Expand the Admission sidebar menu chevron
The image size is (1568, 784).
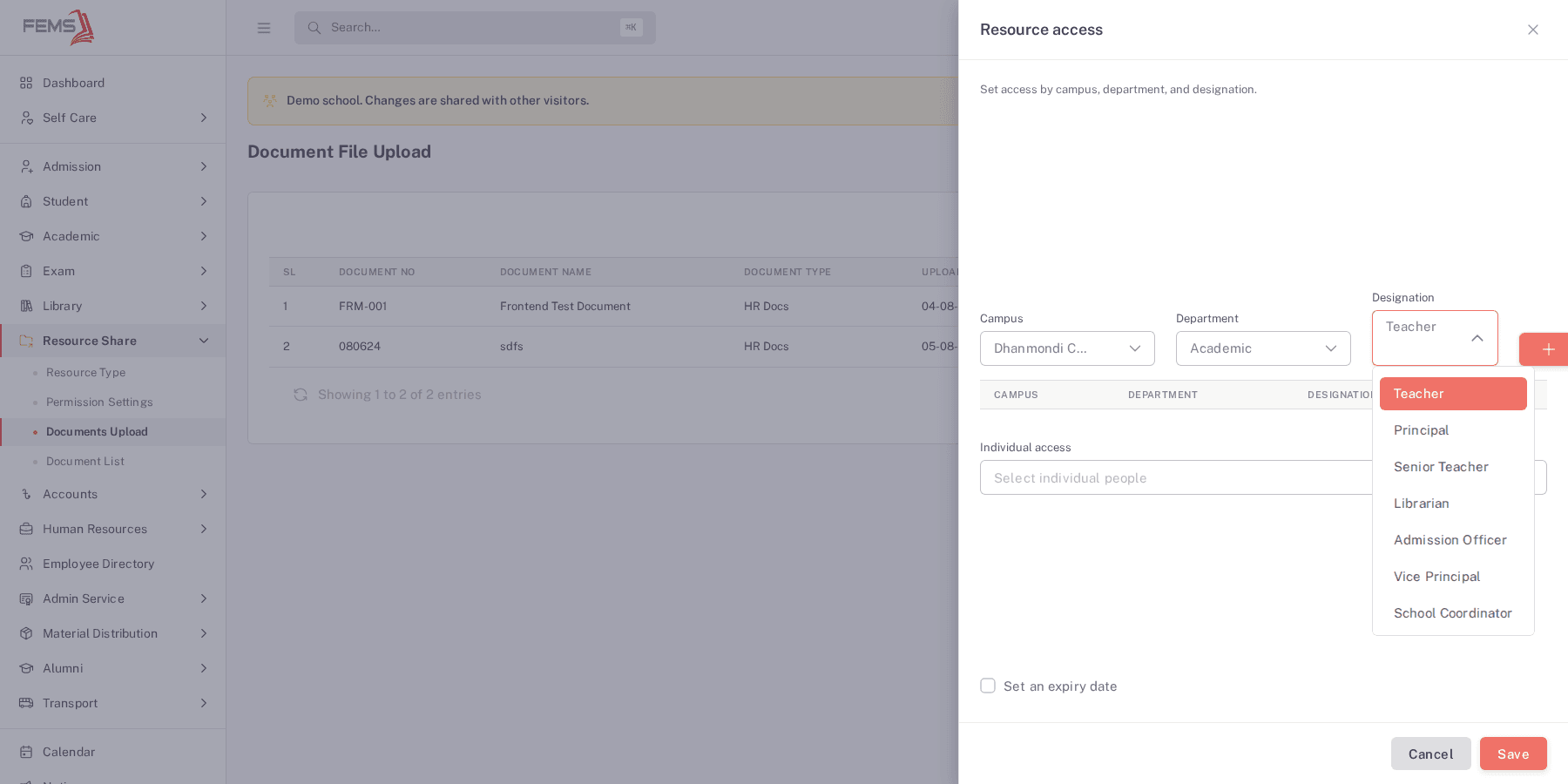pyautogui.click(x=204, y=166)
